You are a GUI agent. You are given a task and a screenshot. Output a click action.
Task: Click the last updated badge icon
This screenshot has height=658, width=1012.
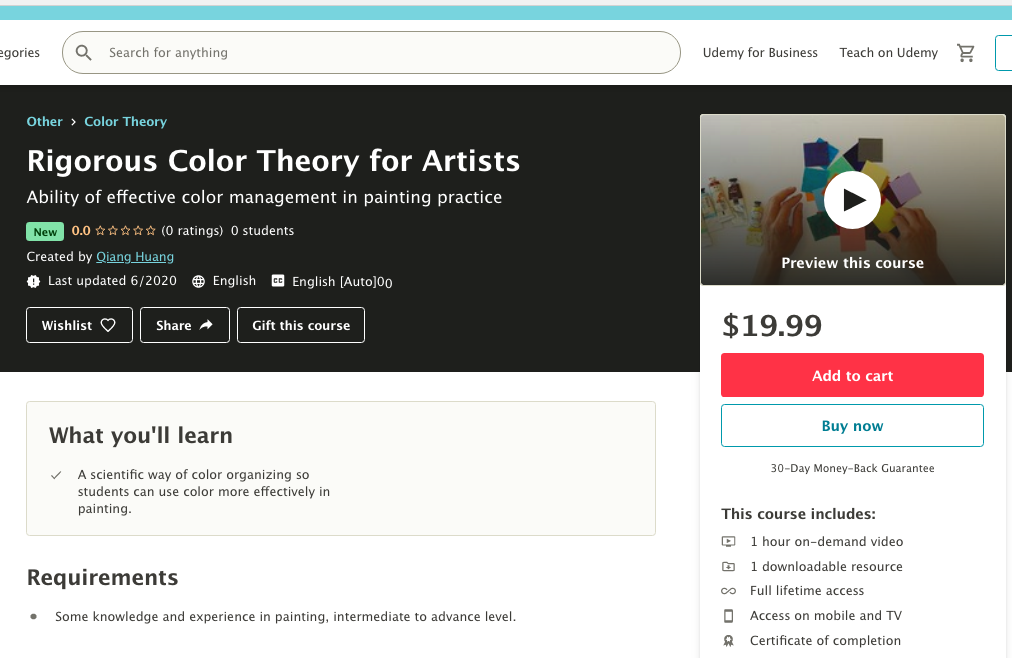click(34, 282)
